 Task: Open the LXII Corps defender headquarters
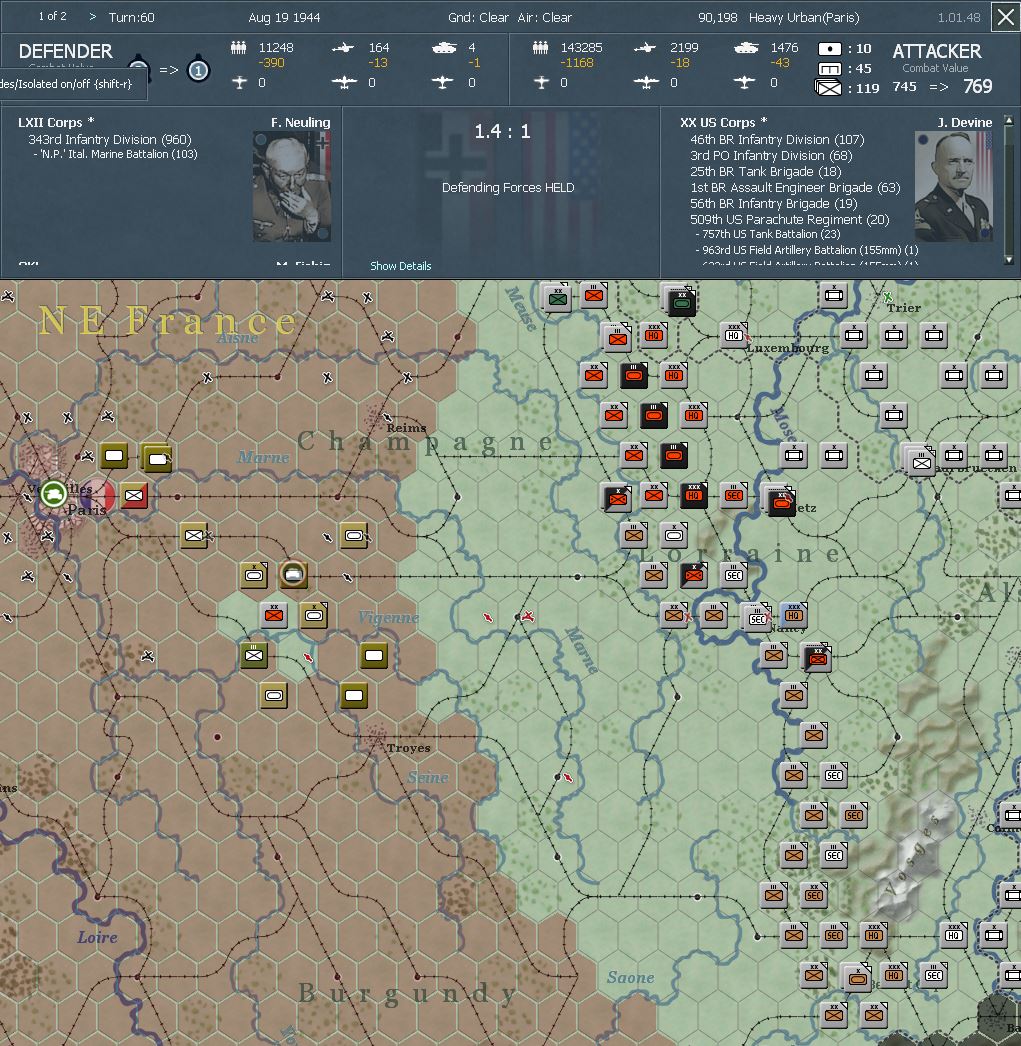tap(56, 122)
